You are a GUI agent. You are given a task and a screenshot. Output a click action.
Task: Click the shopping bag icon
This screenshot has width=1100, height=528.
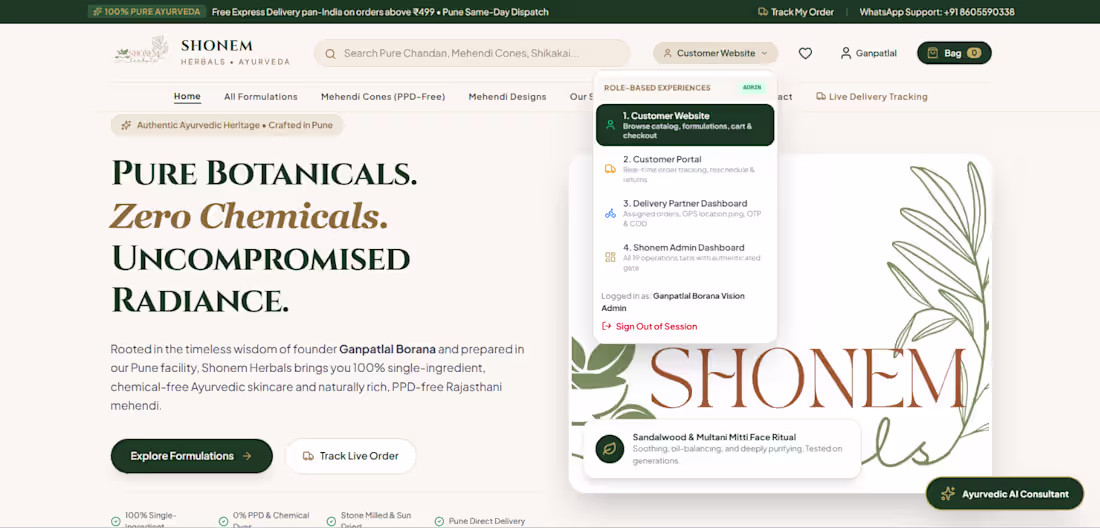pyautogui.click(x=932, y=53)
